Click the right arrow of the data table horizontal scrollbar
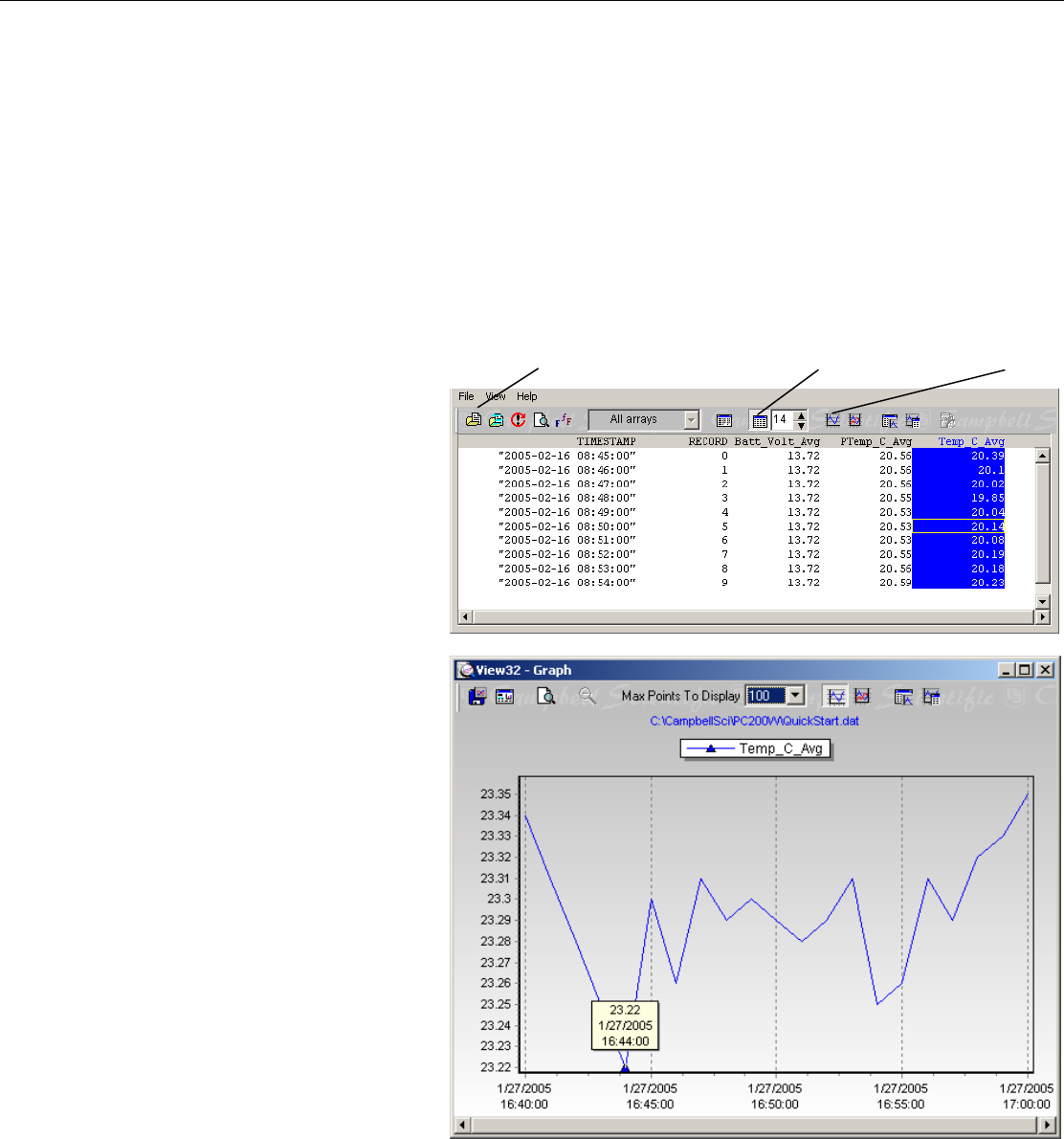This screenshot has height=1139, width=1064. click(x=1043, y=617)
